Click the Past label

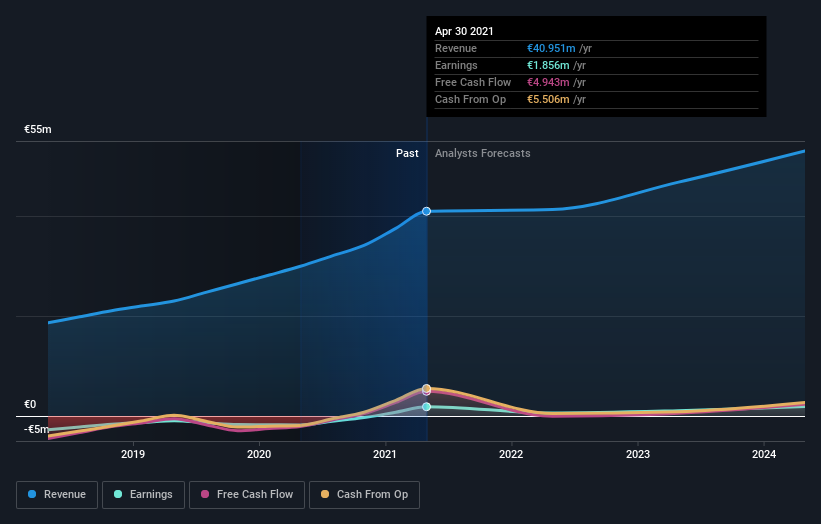[x=407, y=153]
